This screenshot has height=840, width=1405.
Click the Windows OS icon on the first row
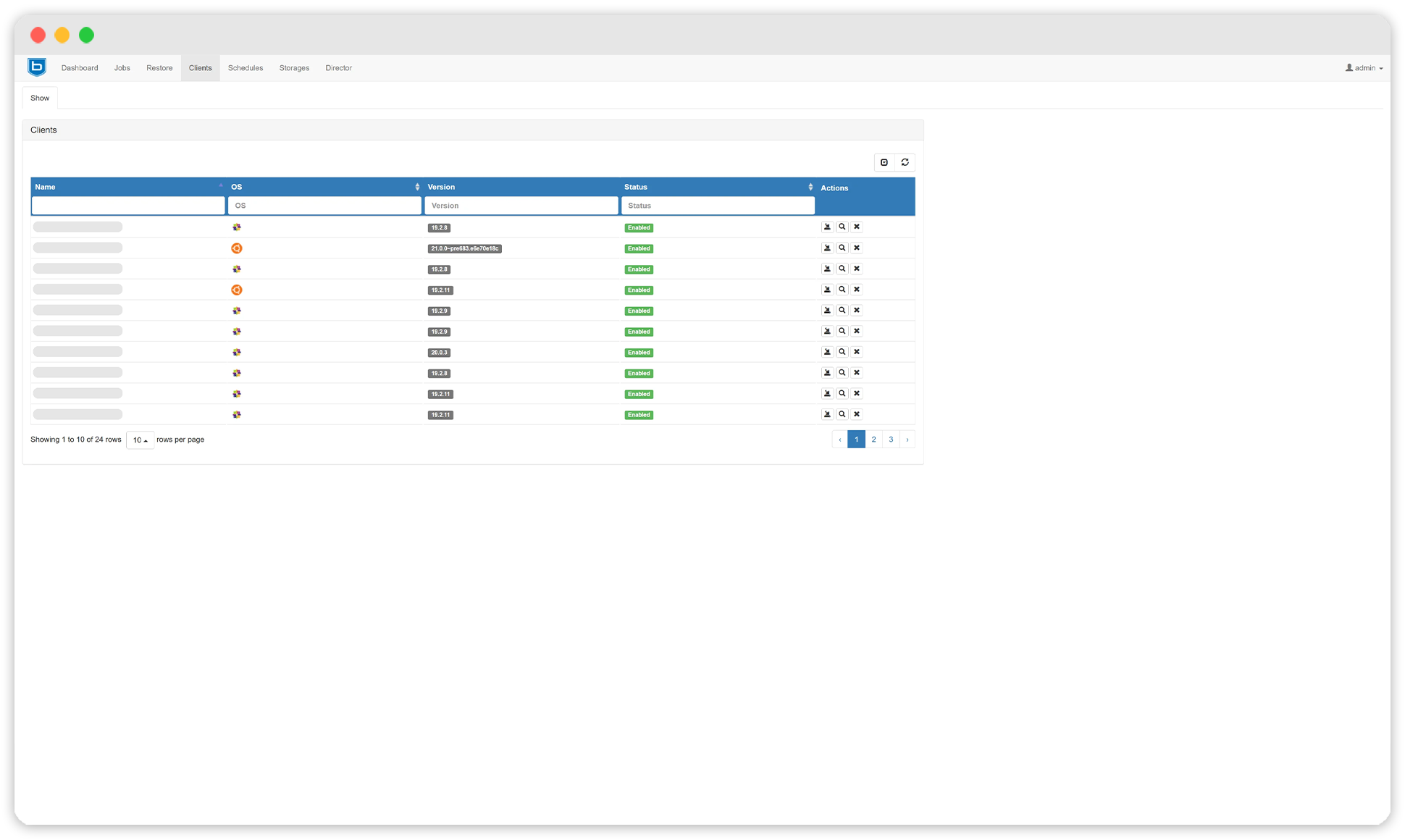click(237, 227)
